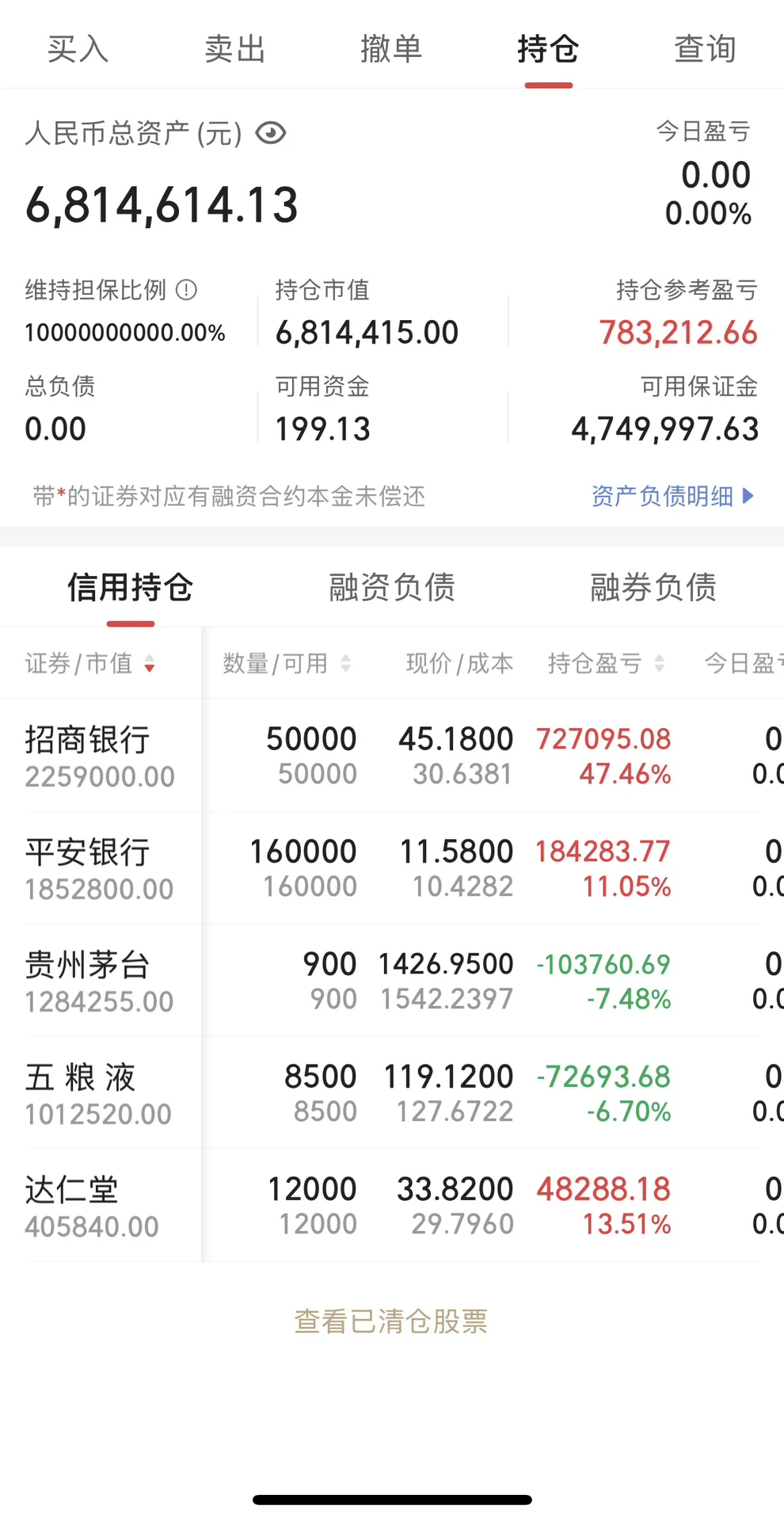Select the 信用持仓 sub-tab

pyautogui.click(x=131, y=588)
